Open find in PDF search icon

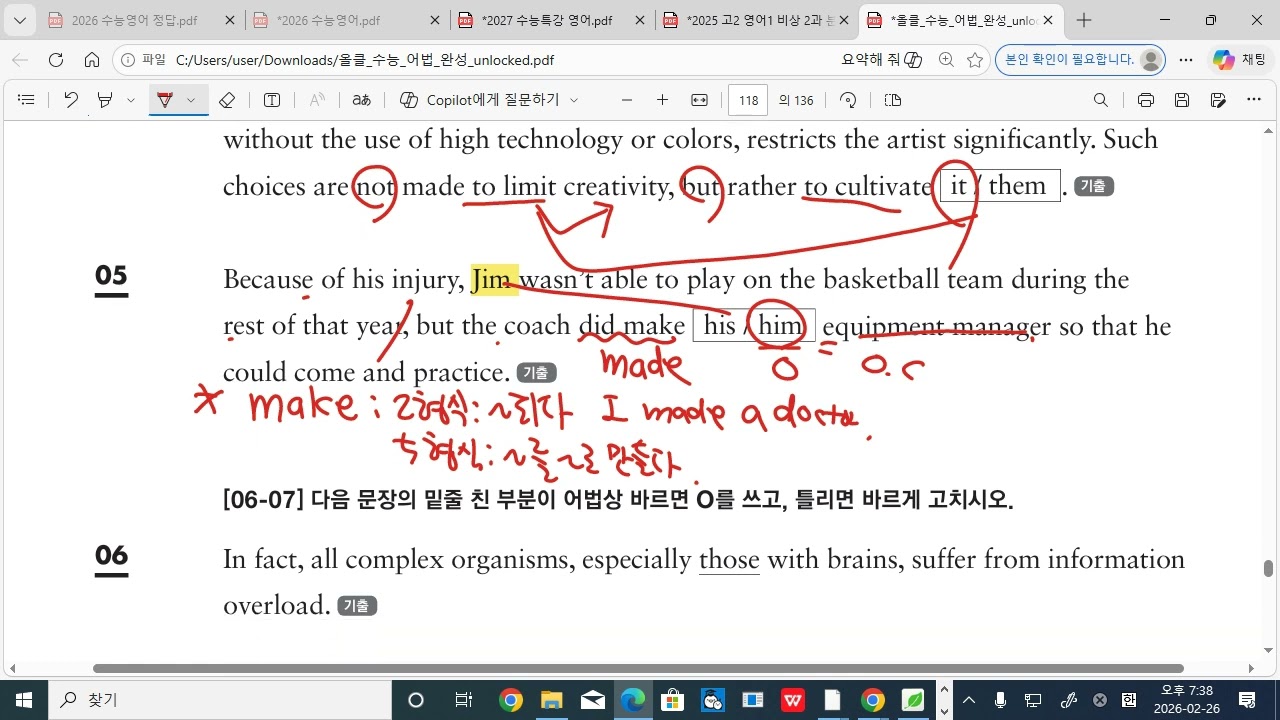click(x=1101, y=100)
